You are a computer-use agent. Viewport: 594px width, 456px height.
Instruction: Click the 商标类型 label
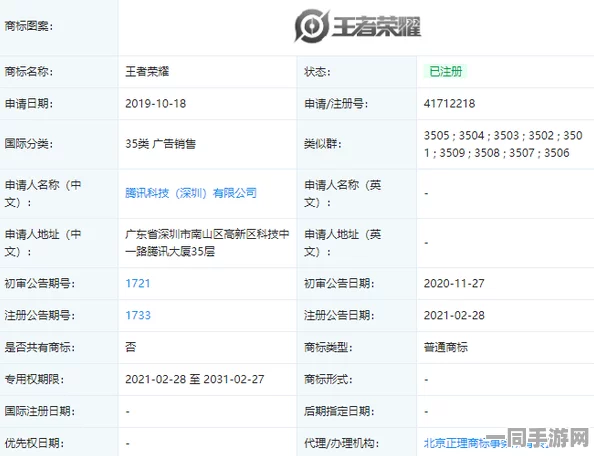point(328,347)
